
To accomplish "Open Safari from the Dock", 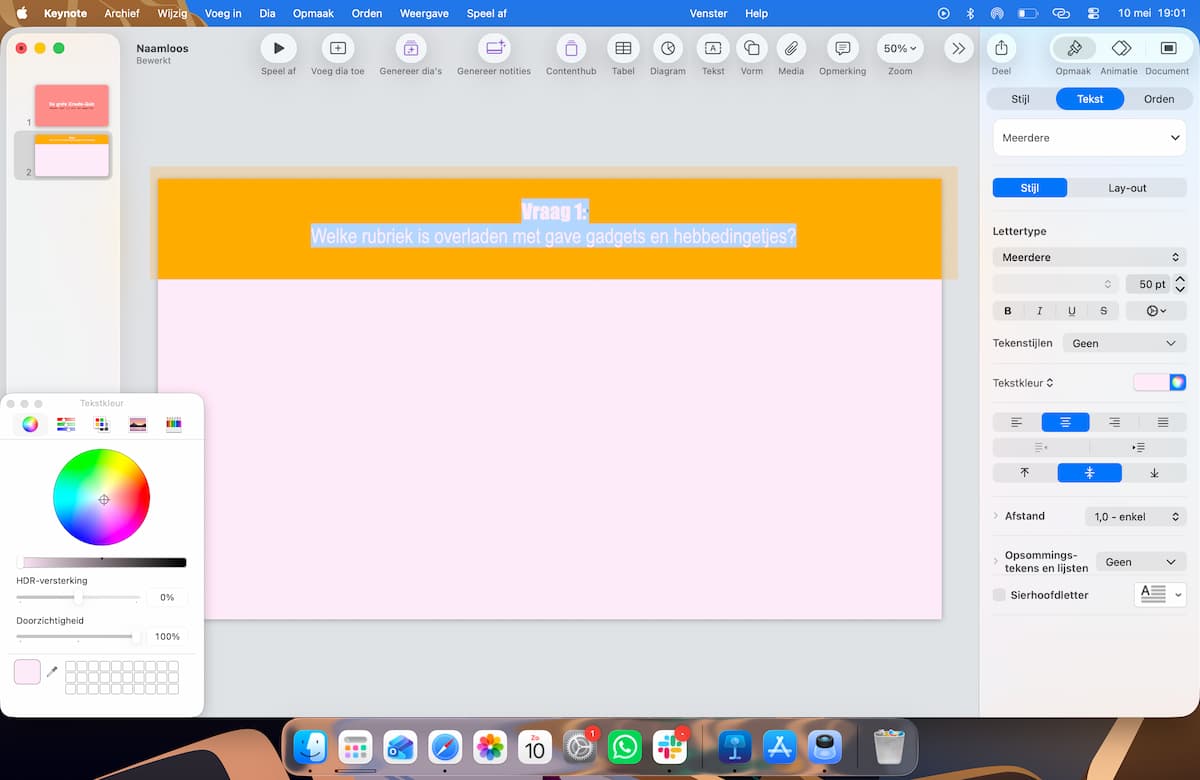I will click(x=445, y=747).
